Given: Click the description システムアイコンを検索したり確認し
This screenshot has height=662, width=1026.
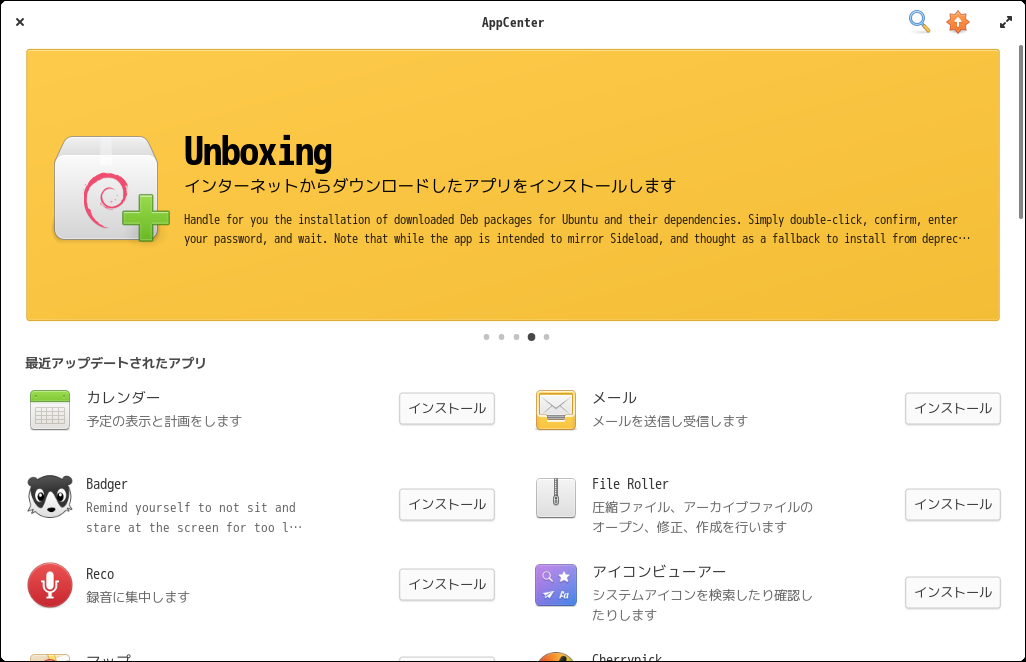Looking at the screenshot, I should [702, 605].
